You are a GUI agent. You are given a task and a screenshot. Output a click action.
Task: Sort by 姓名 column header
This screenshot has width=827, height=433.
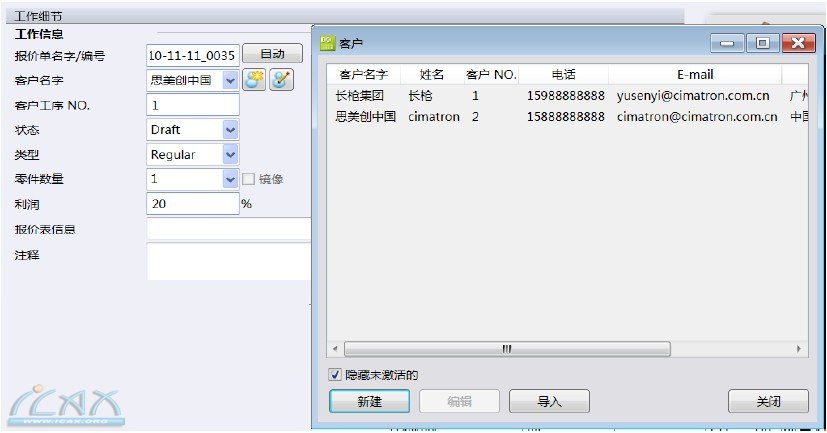[x=432, y=74]
